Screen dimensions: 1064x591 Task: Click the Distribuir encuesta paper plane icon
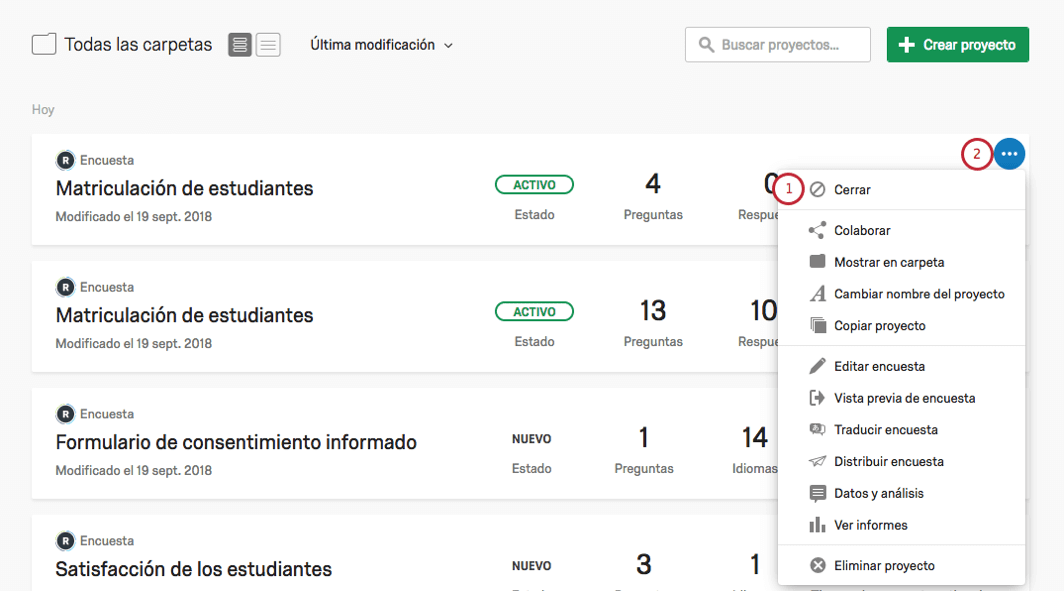point(818,461)
